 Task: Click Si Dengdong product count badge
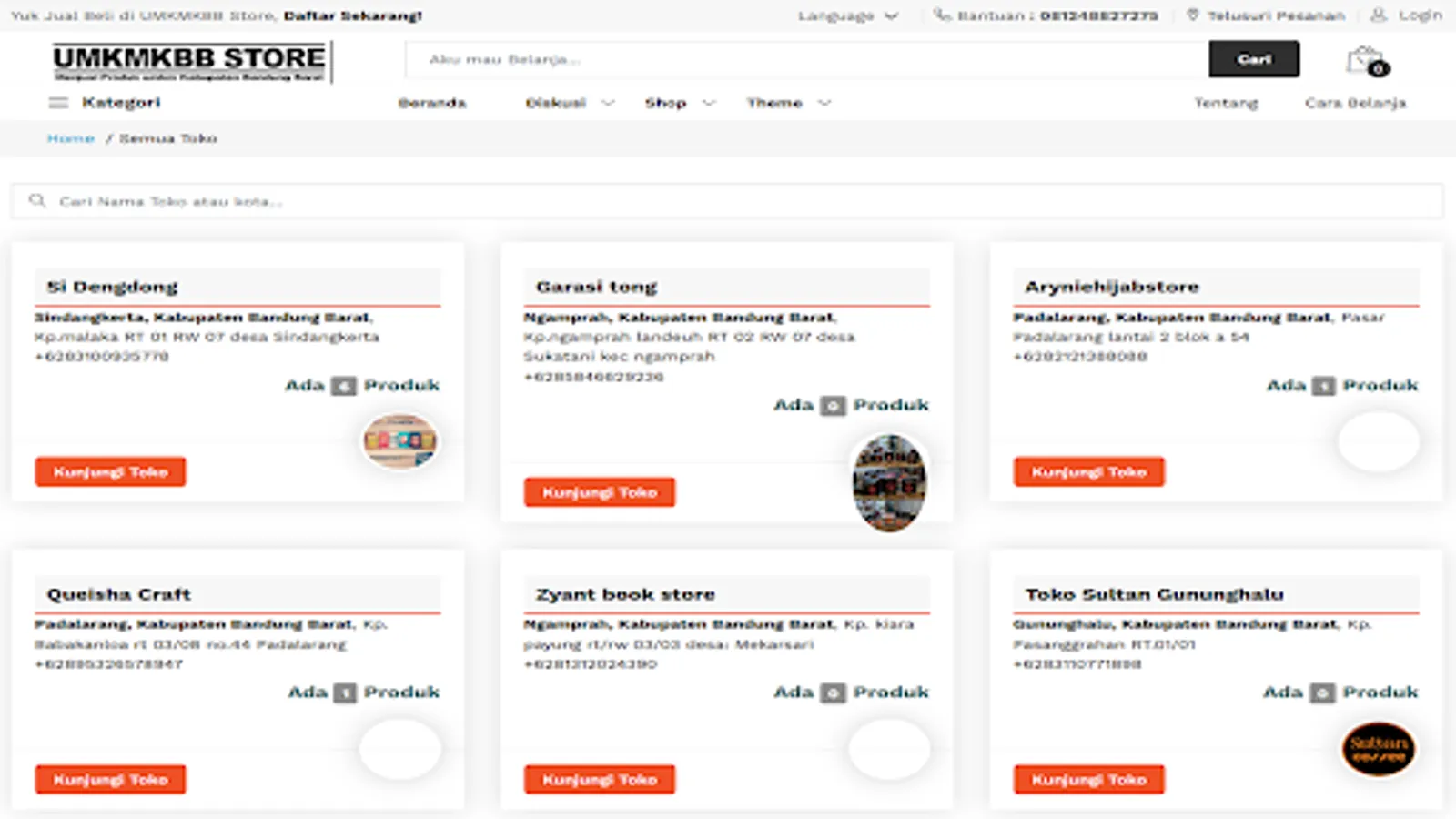point(344,386)
